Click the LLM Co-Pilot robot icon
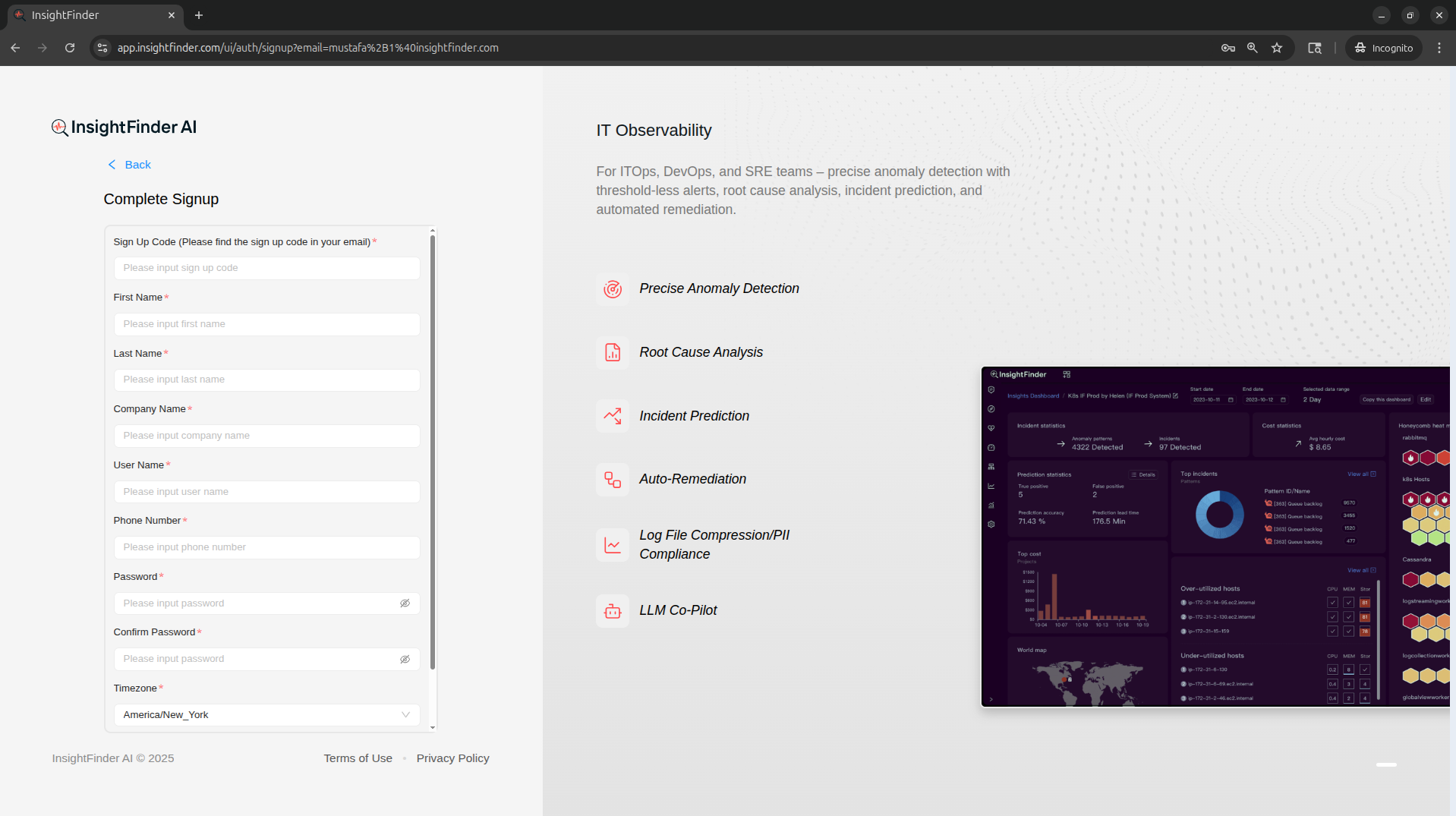The height and width of the screenshot is (816, 1456). (x=612, y=611)
